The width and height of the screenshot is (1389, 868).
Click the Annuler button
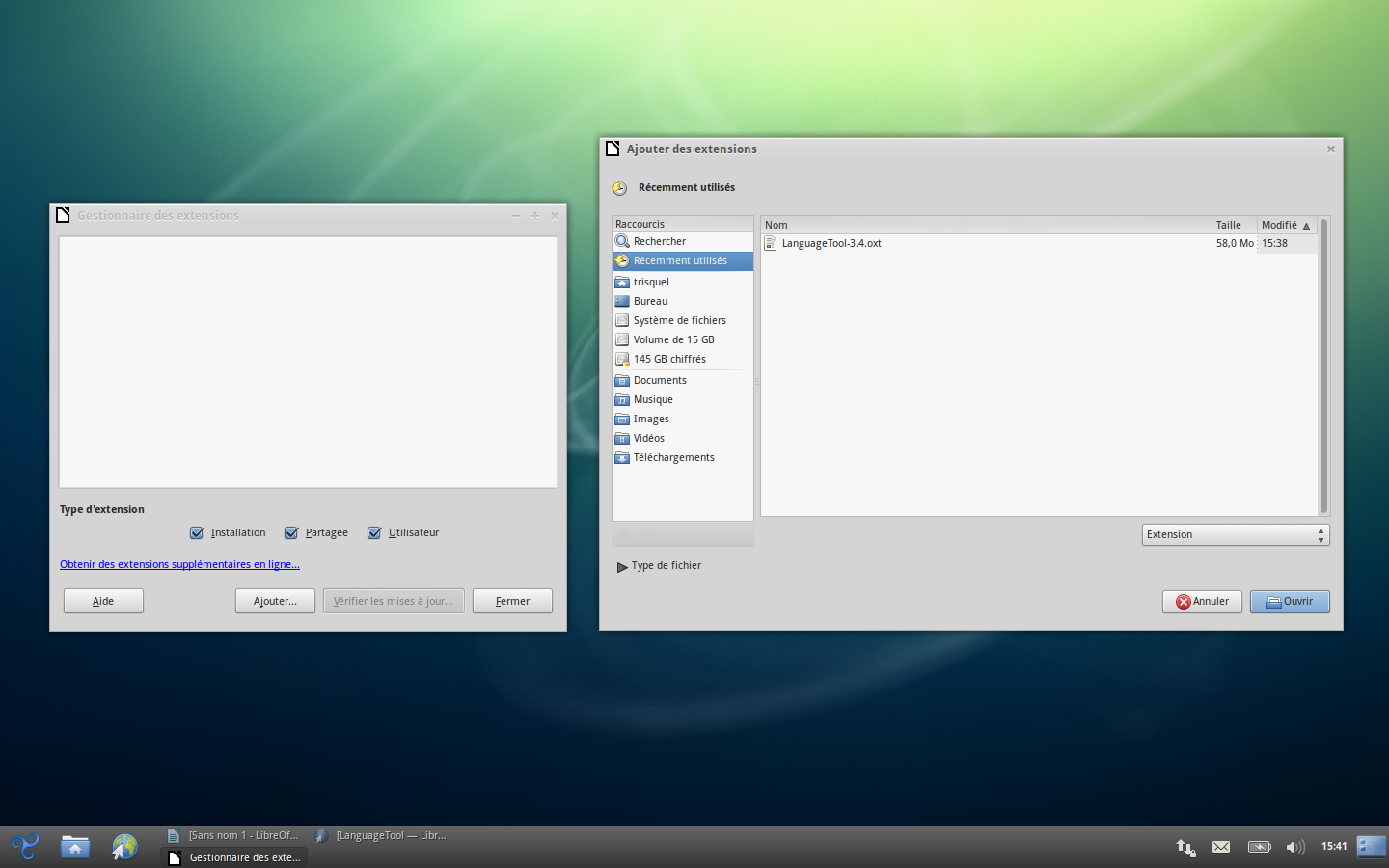click(x=1202, y=602)
